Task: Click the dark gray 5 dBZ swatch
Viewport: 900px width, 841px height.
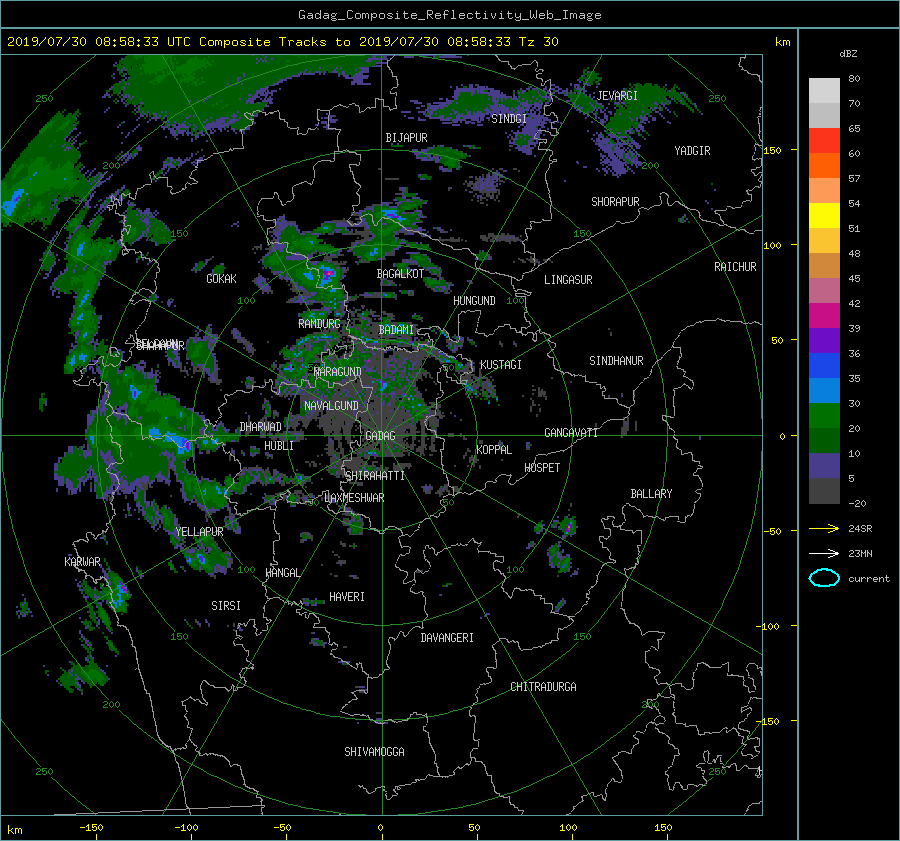Action: click(824, 490)
